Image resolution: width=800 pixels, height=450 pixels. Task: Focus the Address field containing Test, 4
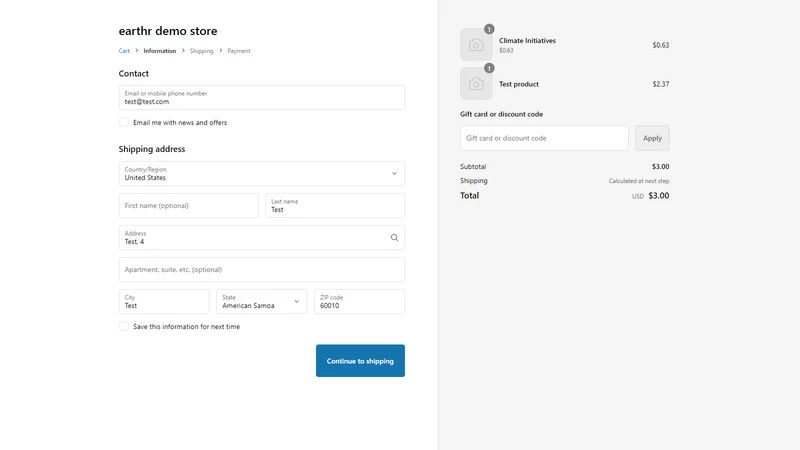click(x=262, y=238)
